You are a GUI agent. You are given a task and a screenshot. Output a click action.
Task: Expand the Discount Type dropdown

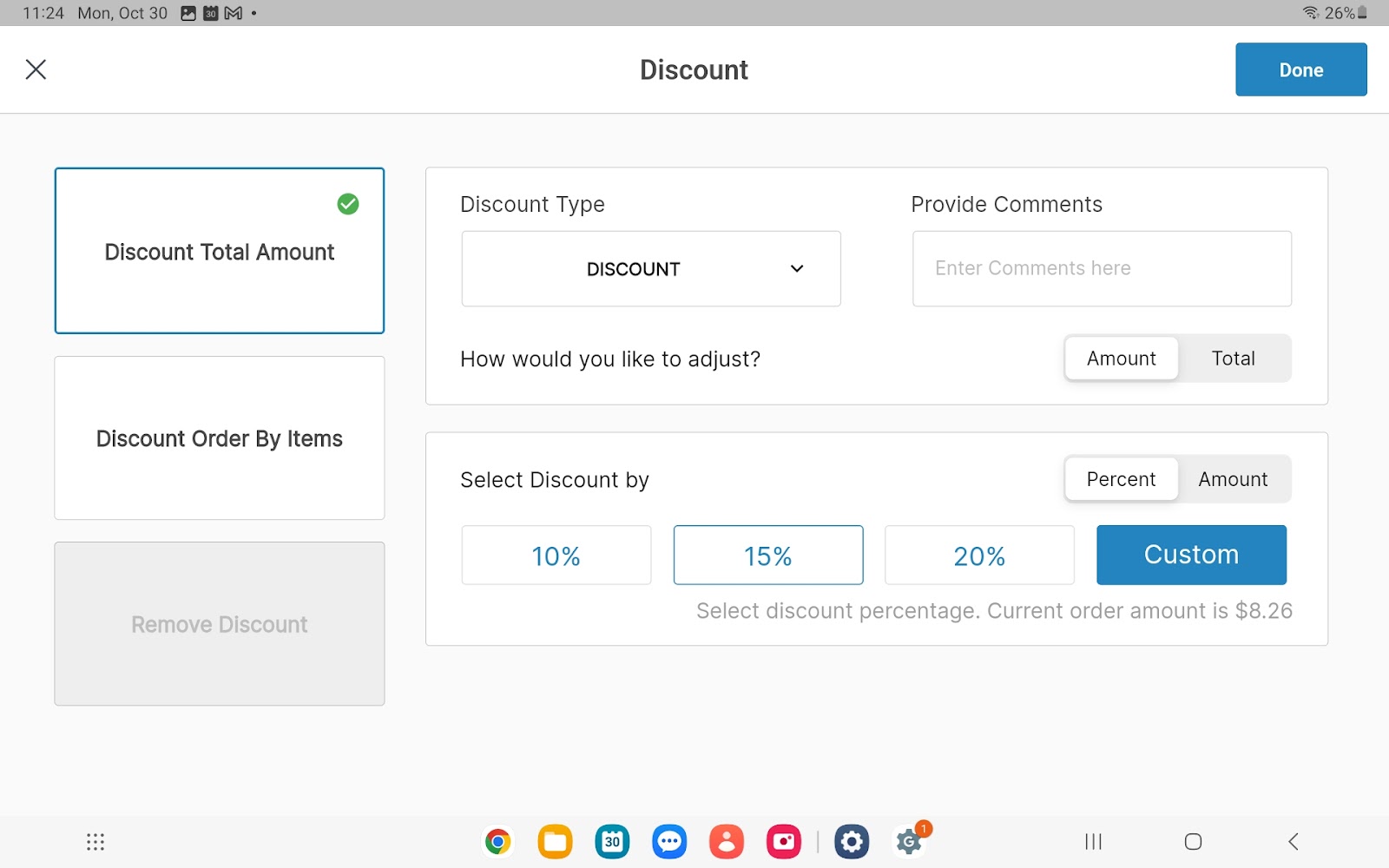point(650,269)
